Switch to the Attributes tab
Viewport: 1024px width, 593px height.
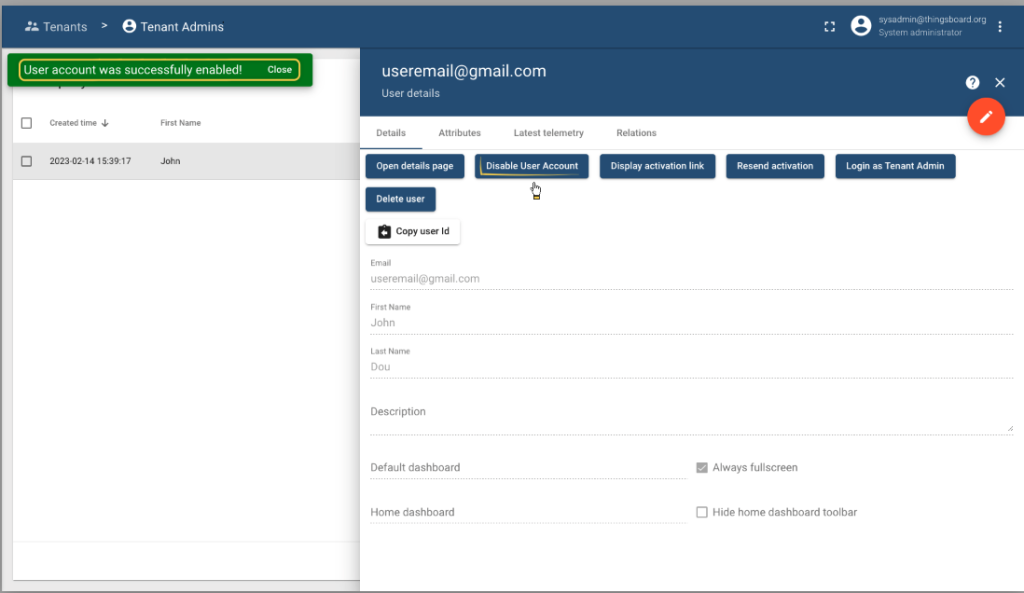459,132
